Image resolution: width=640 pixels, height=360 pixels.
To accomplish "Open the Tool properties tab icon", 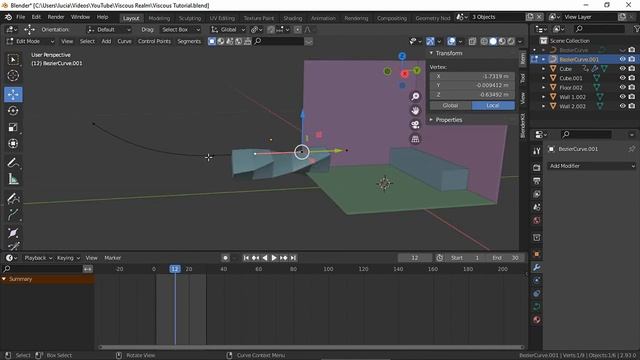I will pyautogui.click(x=536, y=151).
